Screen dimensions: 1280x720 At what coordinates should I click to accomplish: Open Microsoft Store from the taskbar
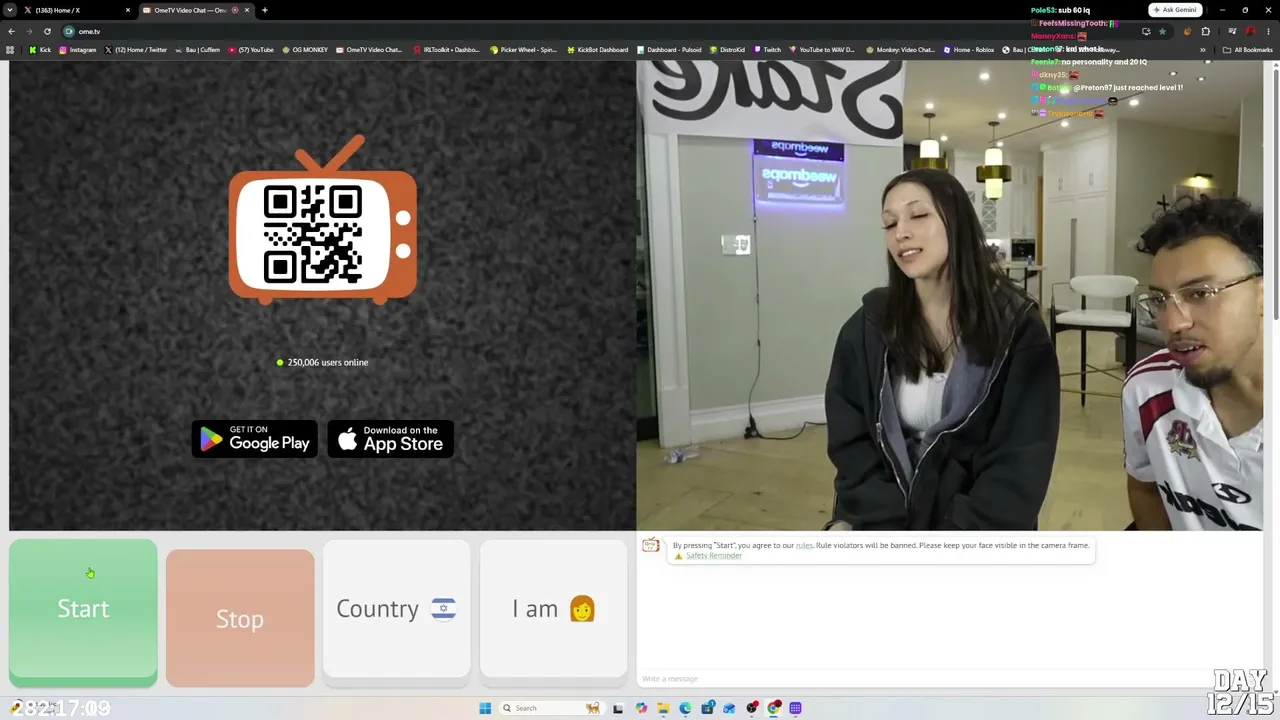(x=707, y=708)
